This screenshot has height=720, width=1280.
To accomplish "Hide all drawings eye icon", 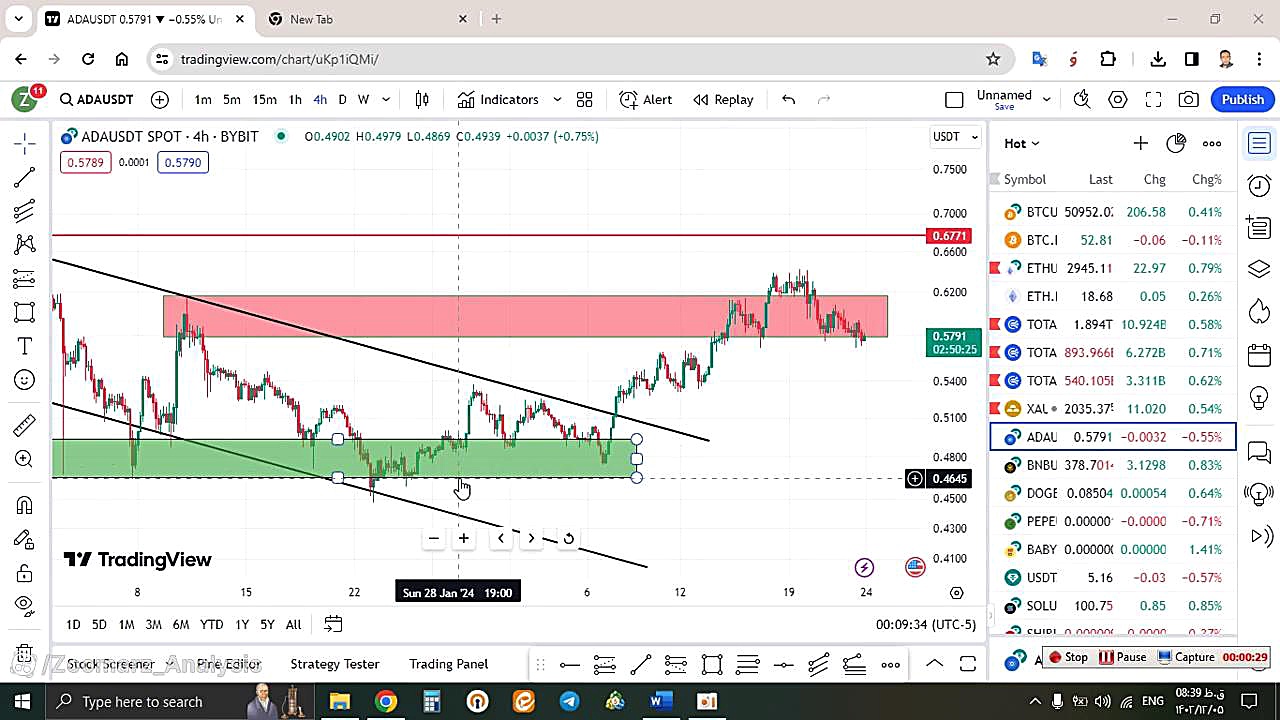I will tap(25, 605).
